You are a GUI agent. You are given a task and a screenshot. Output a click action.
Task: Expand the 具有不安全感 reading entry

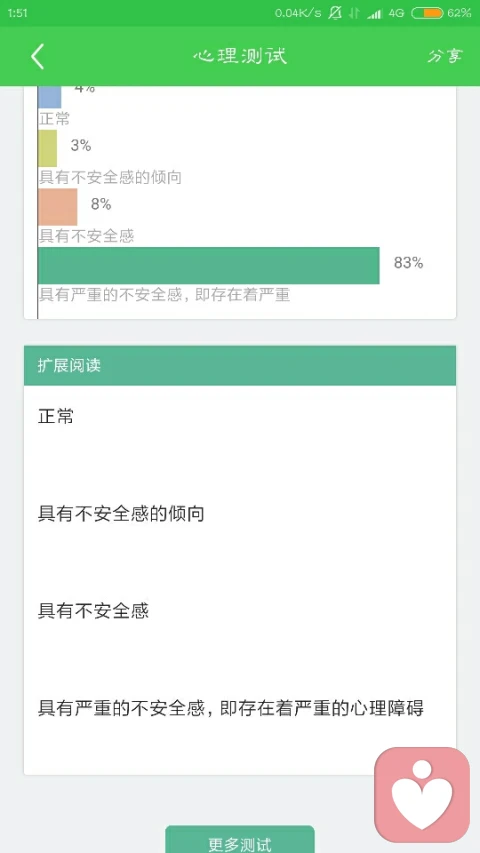click(93, 611)
